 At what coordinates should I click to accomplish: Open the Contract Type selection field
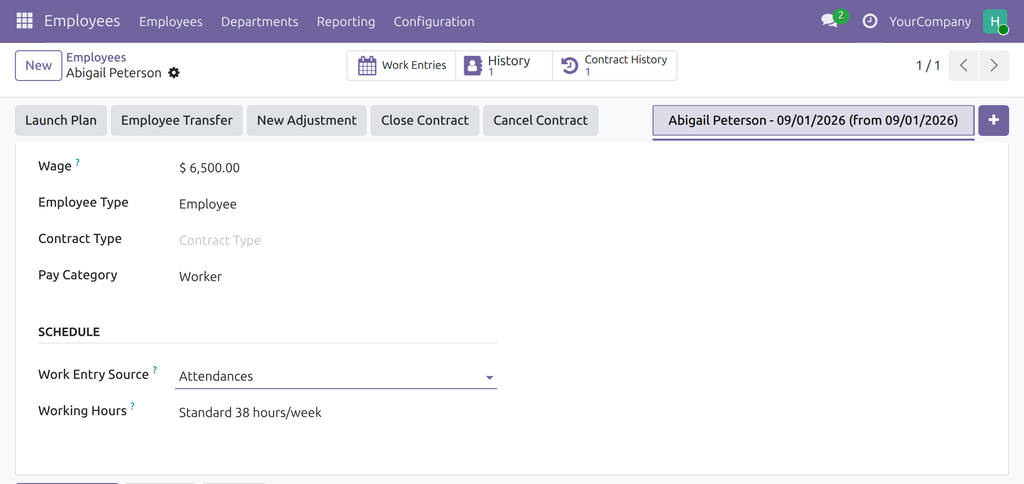pyautogui.click(x=338, y=240)
